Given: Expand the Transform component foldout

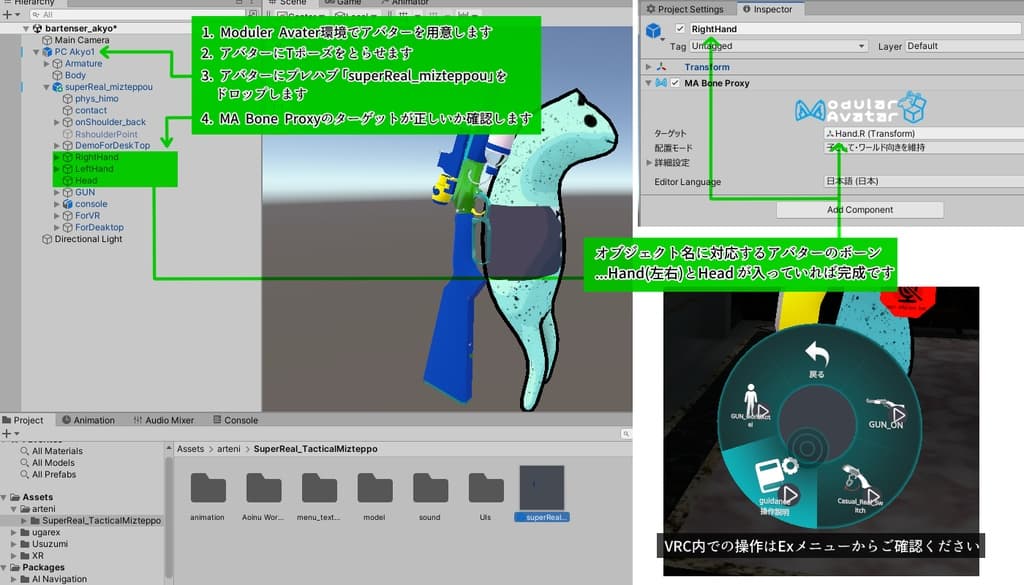Looking at the screenshot, I should click(x=648, y=67).
